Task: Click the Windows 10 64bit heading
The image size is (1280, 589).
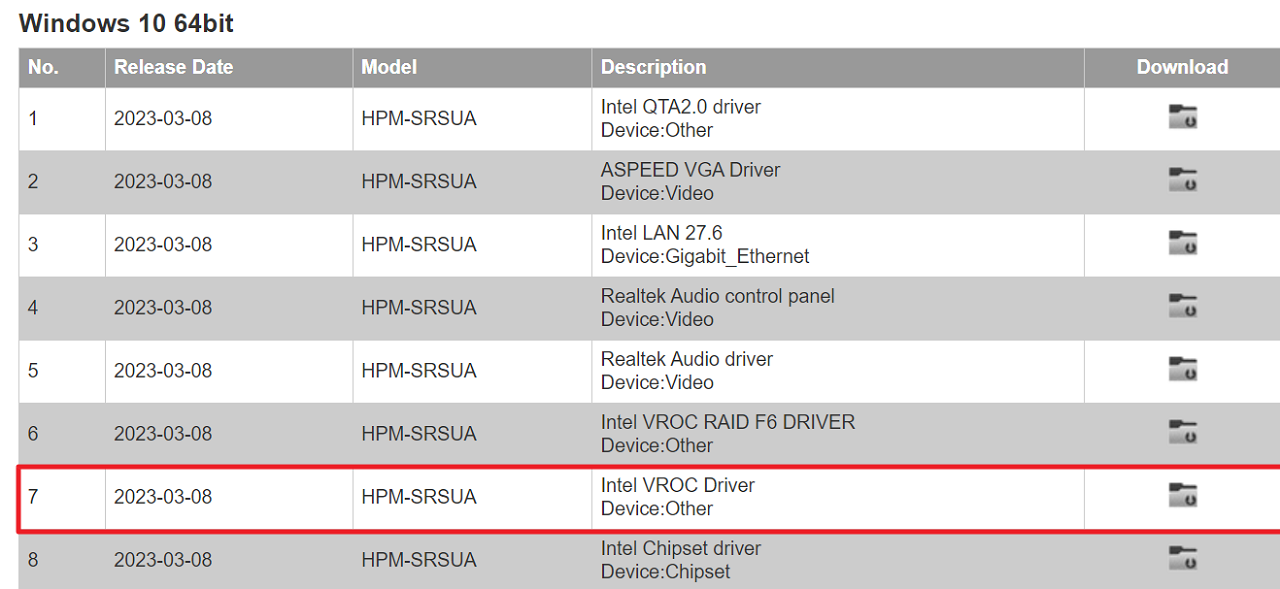Action: (x=126, y=23)
